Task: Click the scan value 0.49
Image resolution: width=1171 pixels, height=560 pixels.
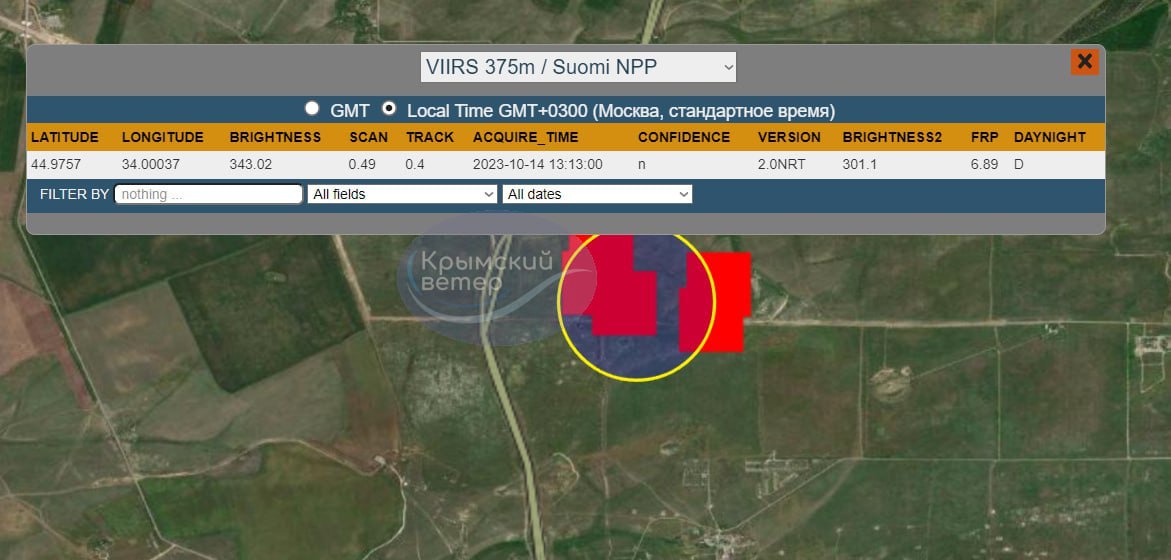Action: (362, 164)
